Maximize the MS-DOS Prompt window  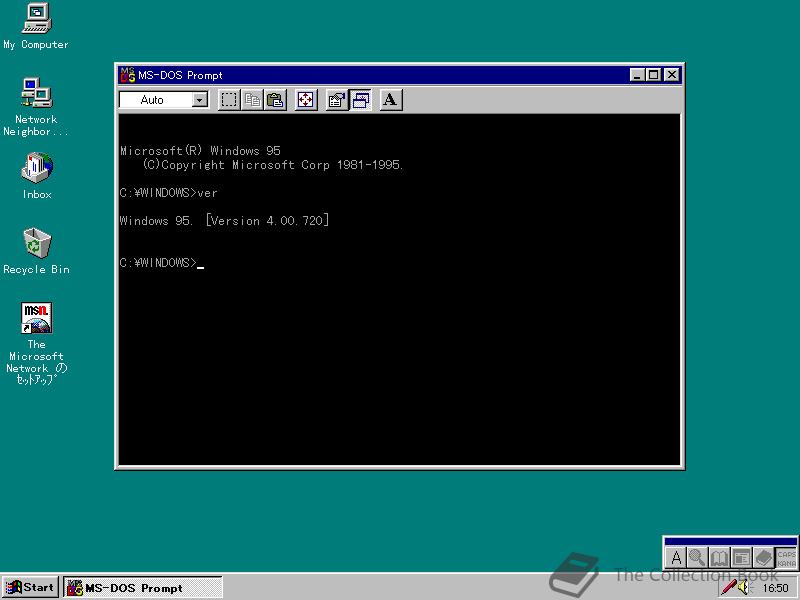[653, 75]
